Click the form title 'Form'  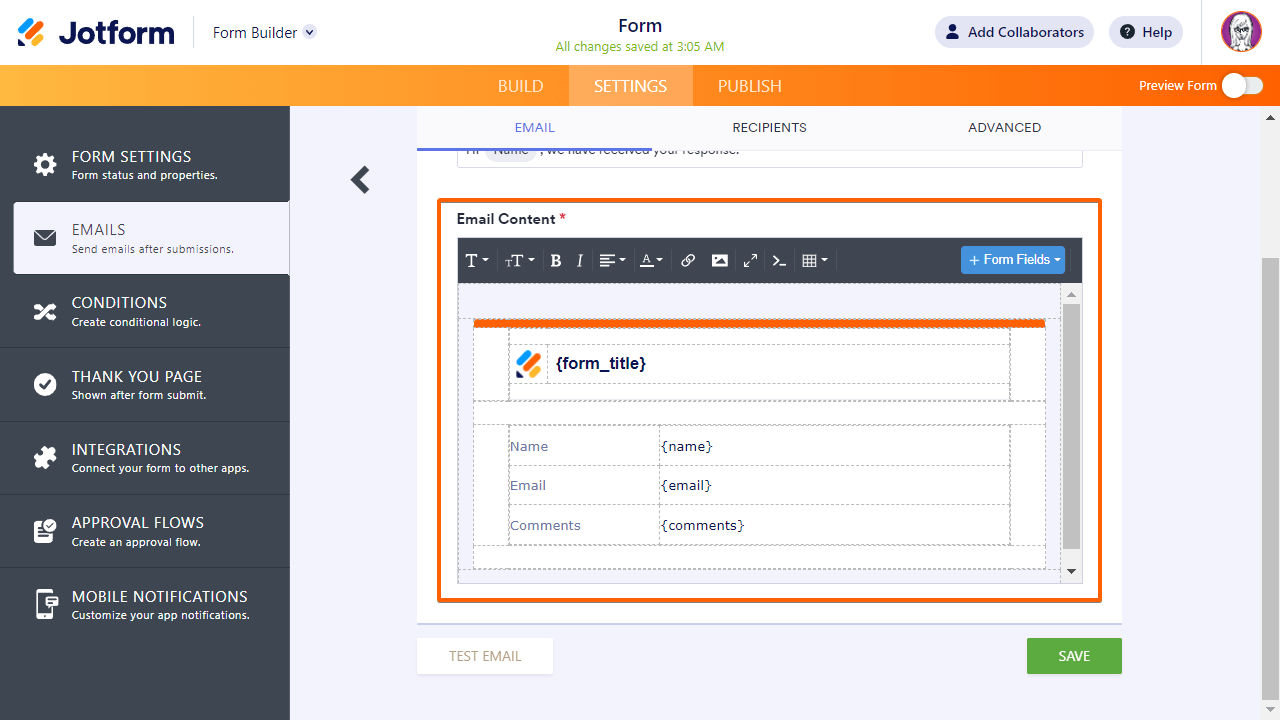pos(640,26)
